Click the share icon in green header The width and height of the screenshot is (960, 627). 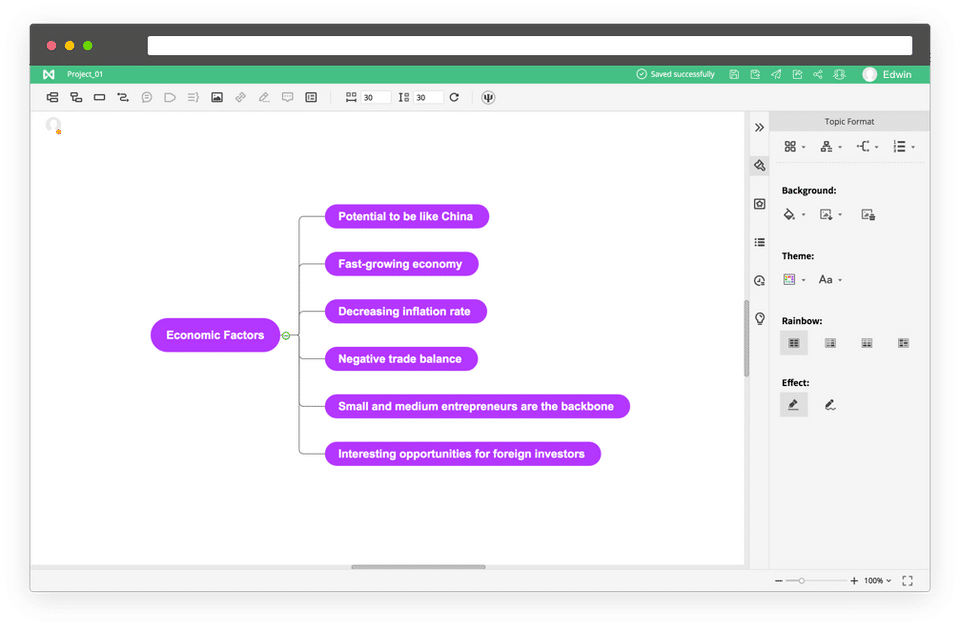(818, 74)
